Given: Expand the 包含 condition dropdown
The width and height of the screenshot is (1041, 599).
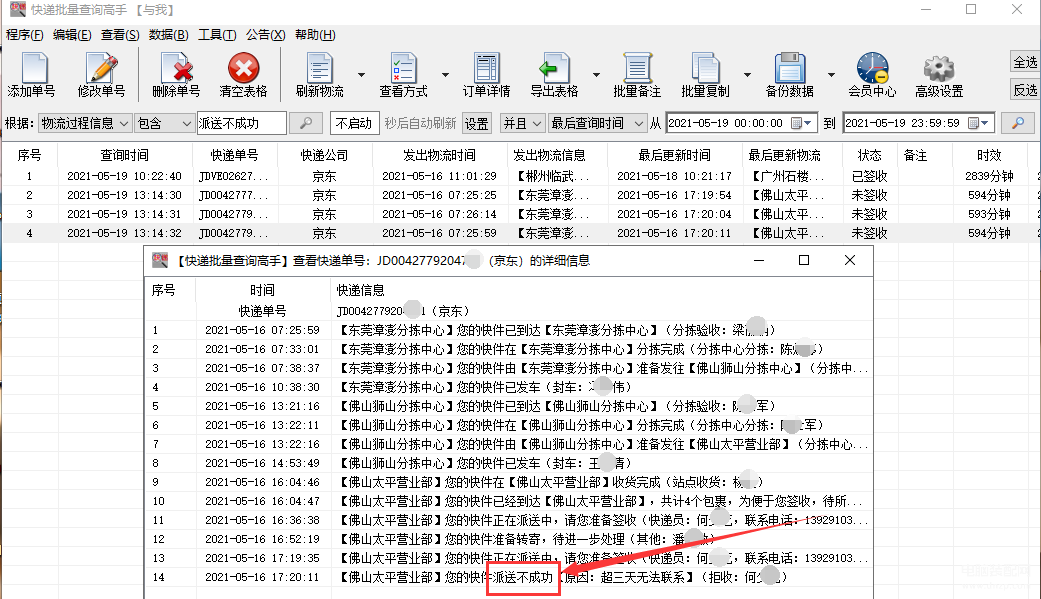Looking at the screenshot, I should [164, 123].
